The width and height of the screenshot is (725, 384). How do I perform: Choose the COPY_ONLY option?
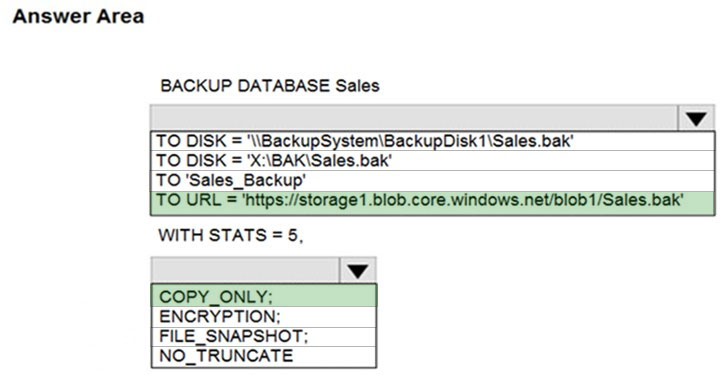coord(264,296)
